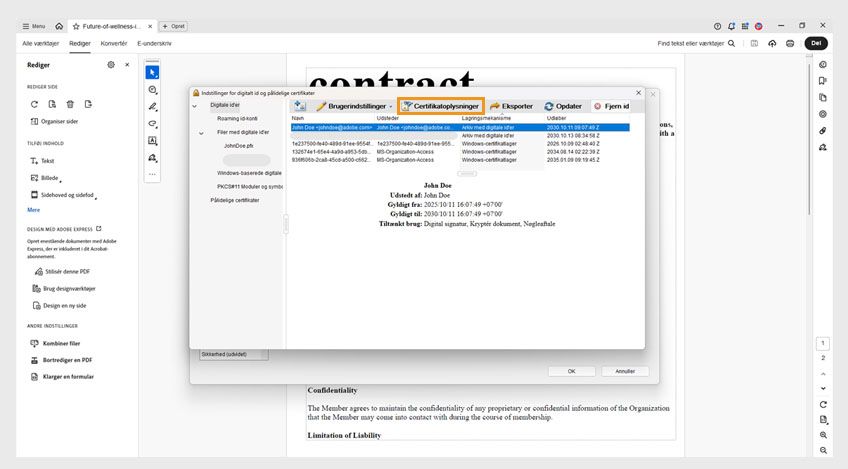
Task: Open Sidehoved og sidefod option
Action: [63, 195]
